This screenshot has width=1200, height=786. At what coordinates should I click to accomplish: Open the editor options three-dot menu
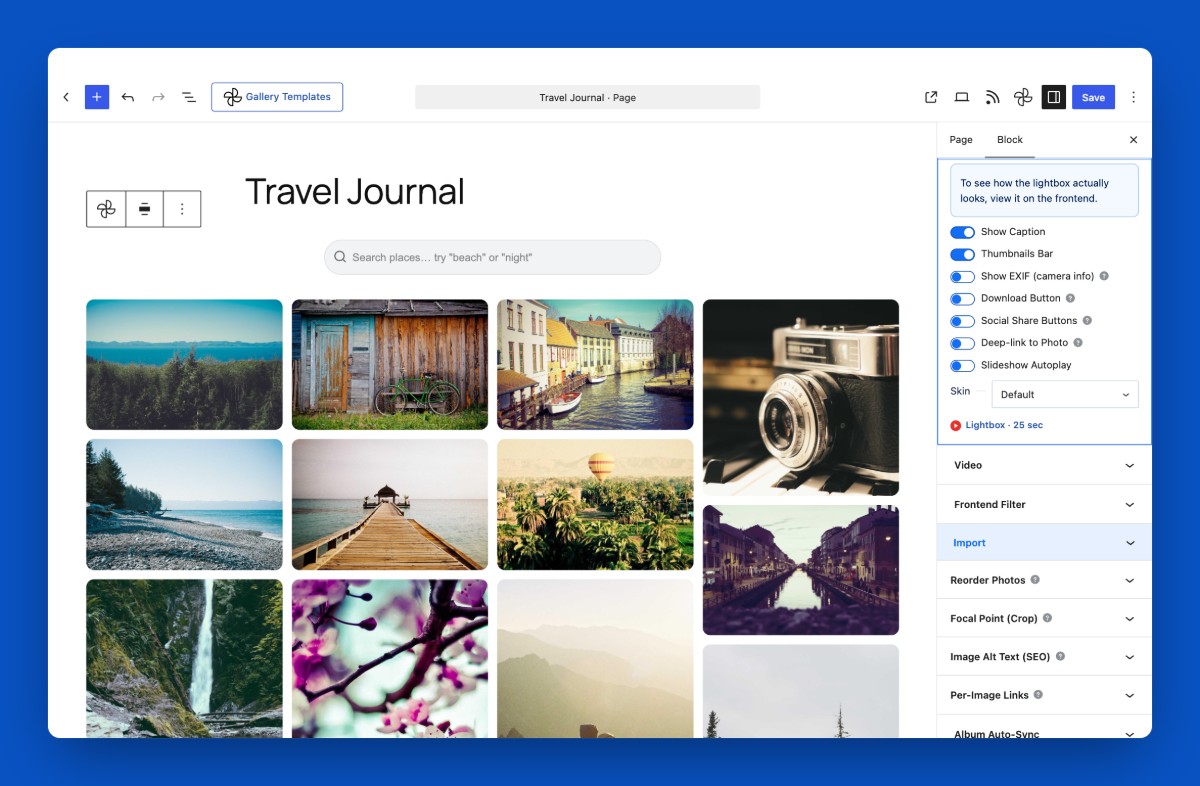(1133, 97)
